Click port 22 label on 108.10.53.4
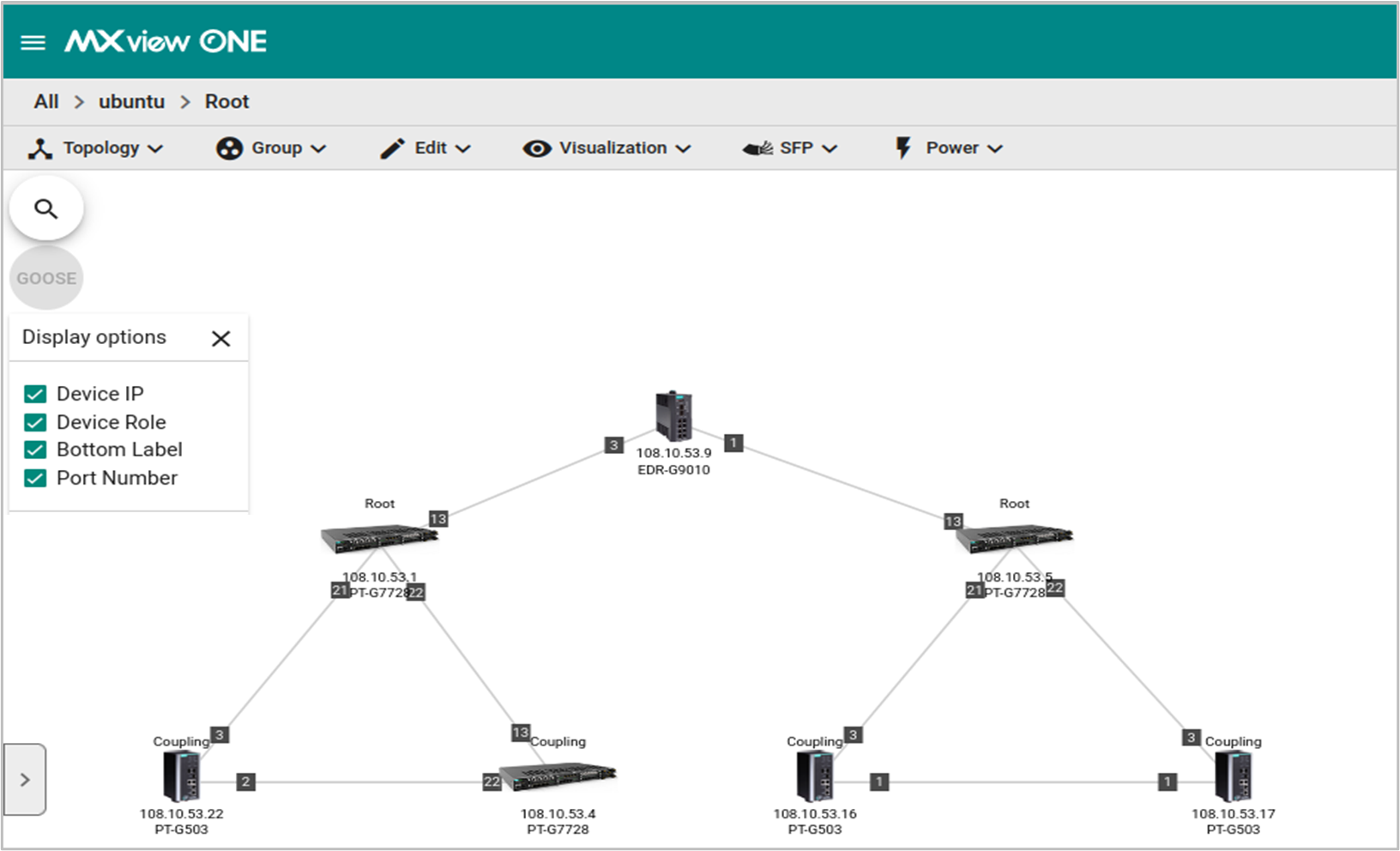The width and height of the screenshot is (1400, 851). (492, 782)
